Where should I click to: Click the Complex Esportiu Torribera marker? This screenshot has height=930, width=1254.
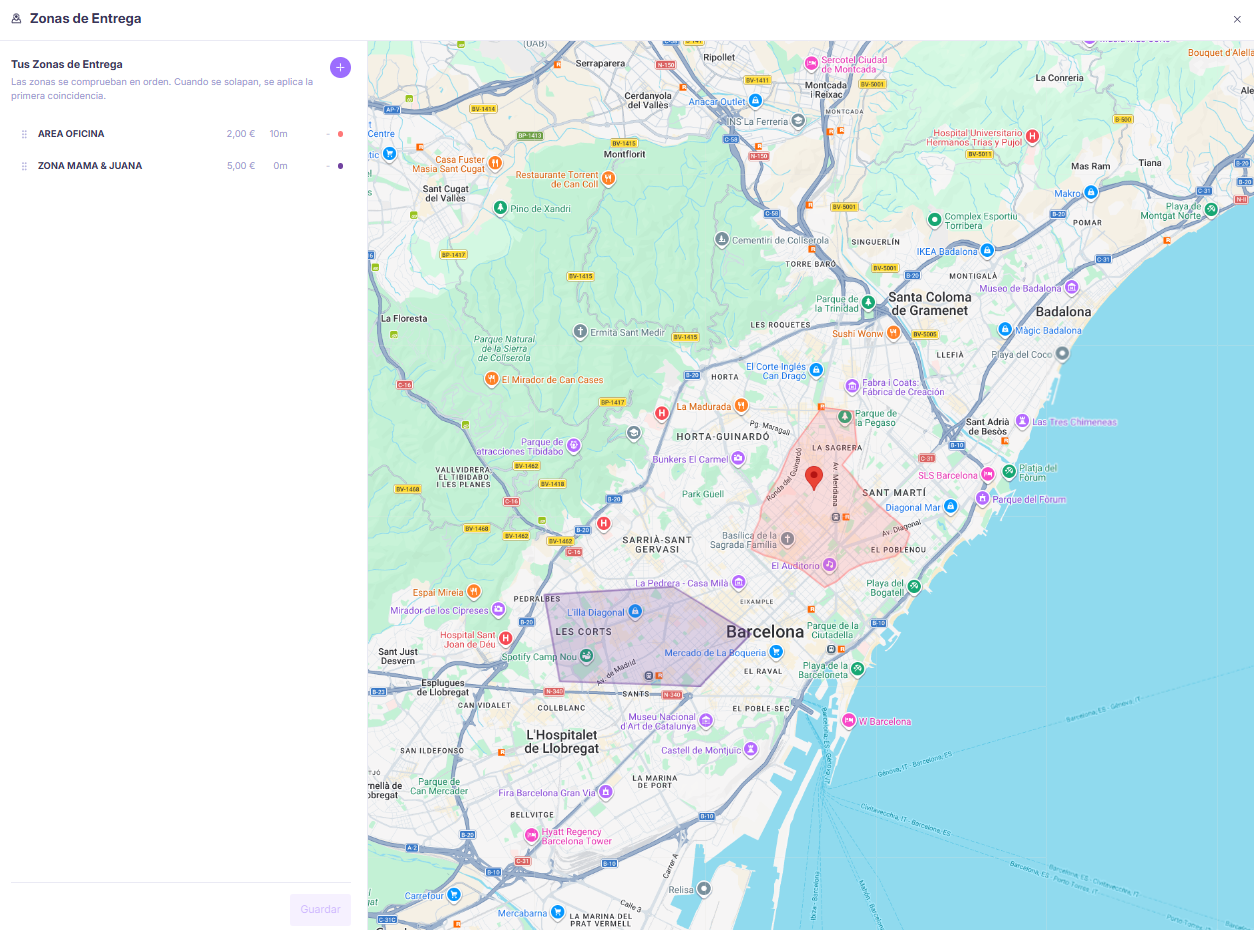[x=934, y=219]
